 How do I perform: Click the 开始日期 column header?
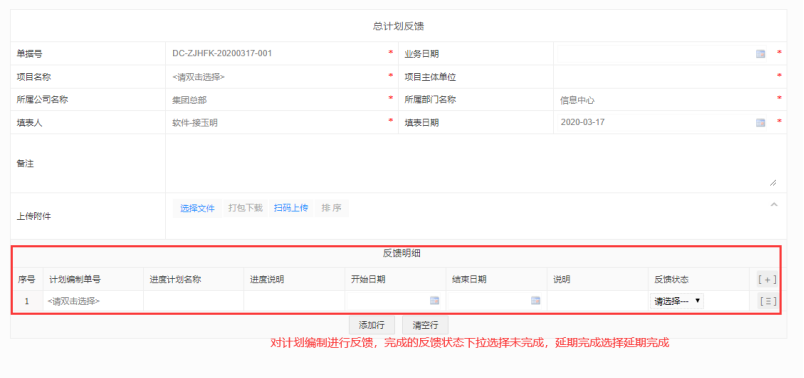tap(368, 280)
